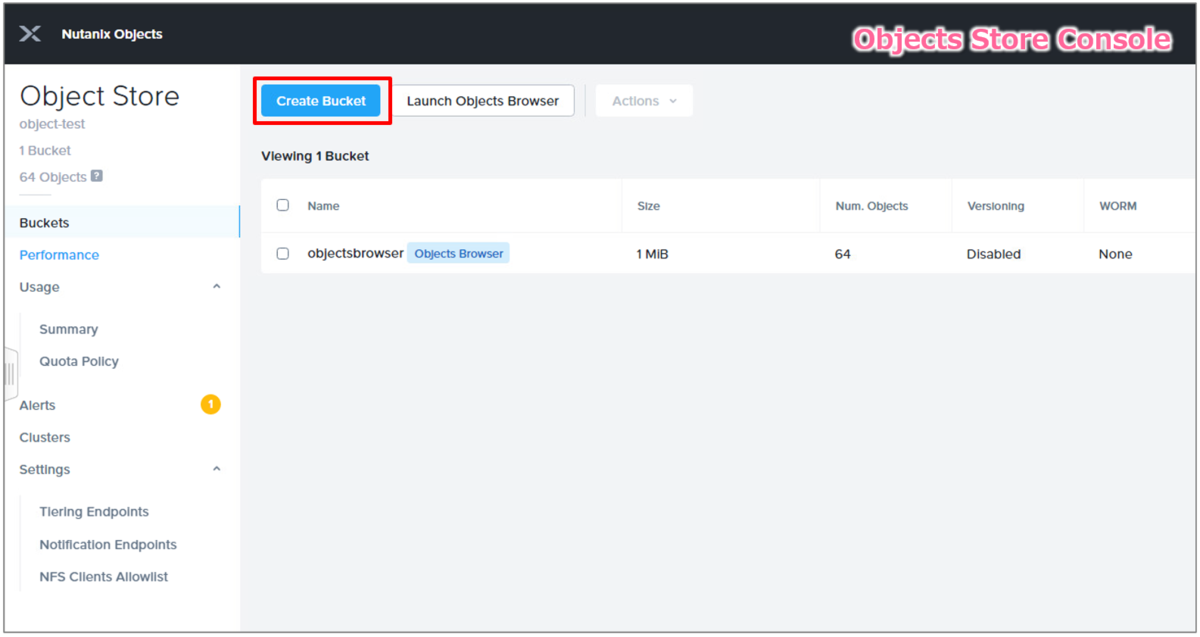Toggle the sidebar collapse handle

(x=10, y=374)
